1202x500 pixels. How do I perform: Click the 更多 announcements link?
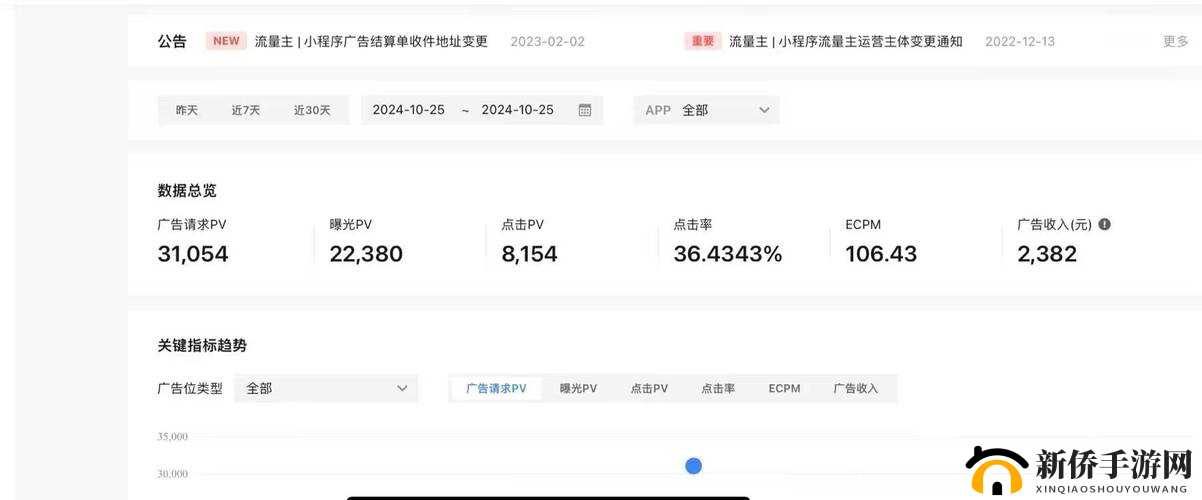[1176, 41]
